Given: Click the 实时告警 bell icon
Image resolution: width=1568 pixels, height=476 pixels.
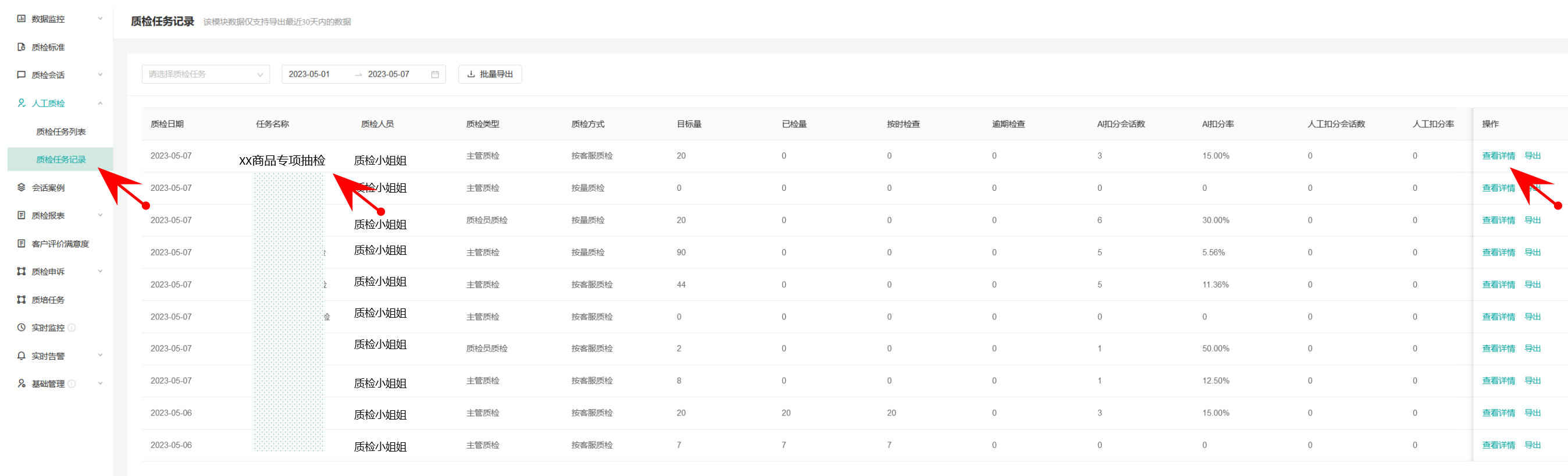Looking at the screenshot, I should (x=22, y=356).
